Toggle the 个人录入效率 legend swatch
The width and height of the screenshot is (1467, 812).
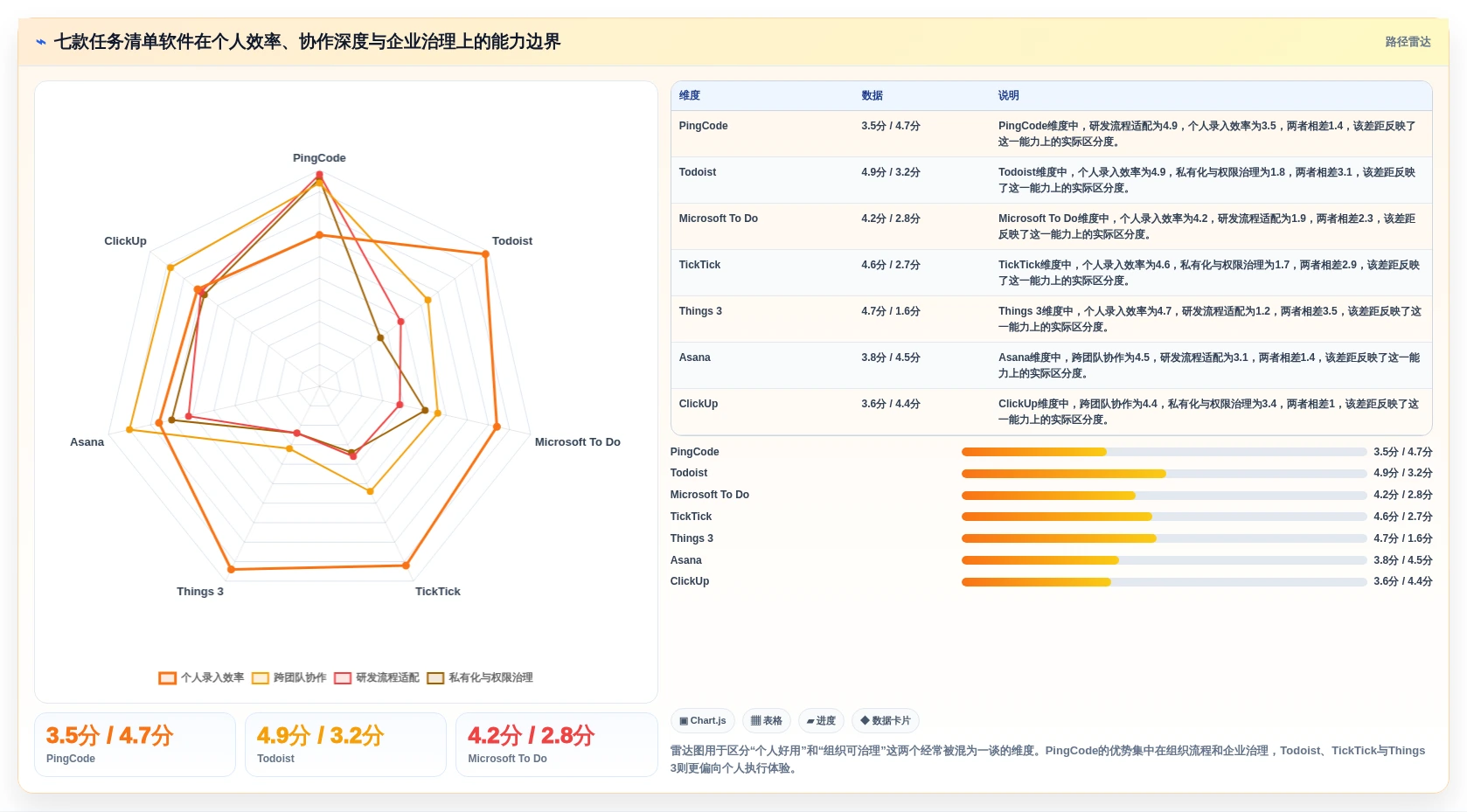coord(168,678)
